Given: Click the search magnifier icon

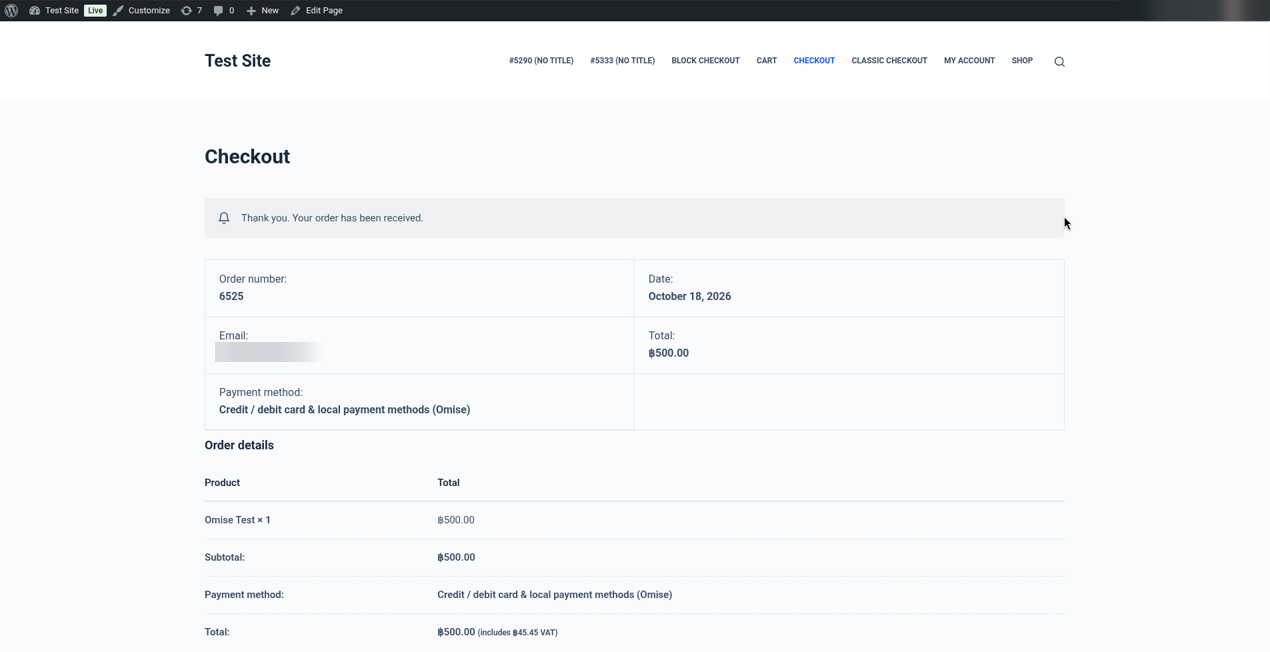Looking at the screenshot, I should tap(1059, 62).
